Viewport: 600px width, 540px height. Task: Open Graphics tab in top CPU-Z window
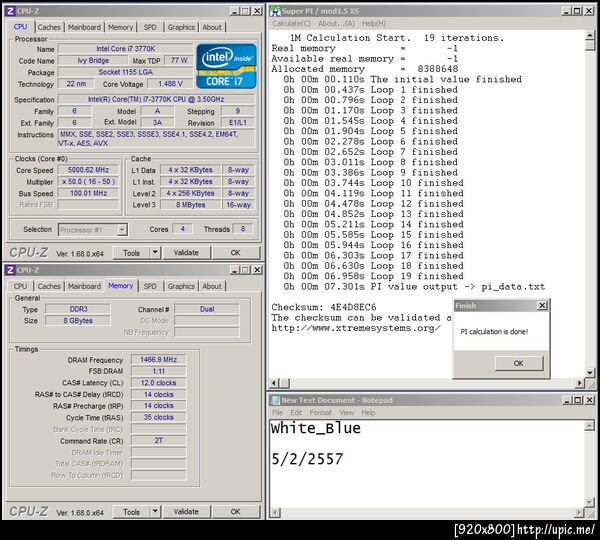pos(181,27)
